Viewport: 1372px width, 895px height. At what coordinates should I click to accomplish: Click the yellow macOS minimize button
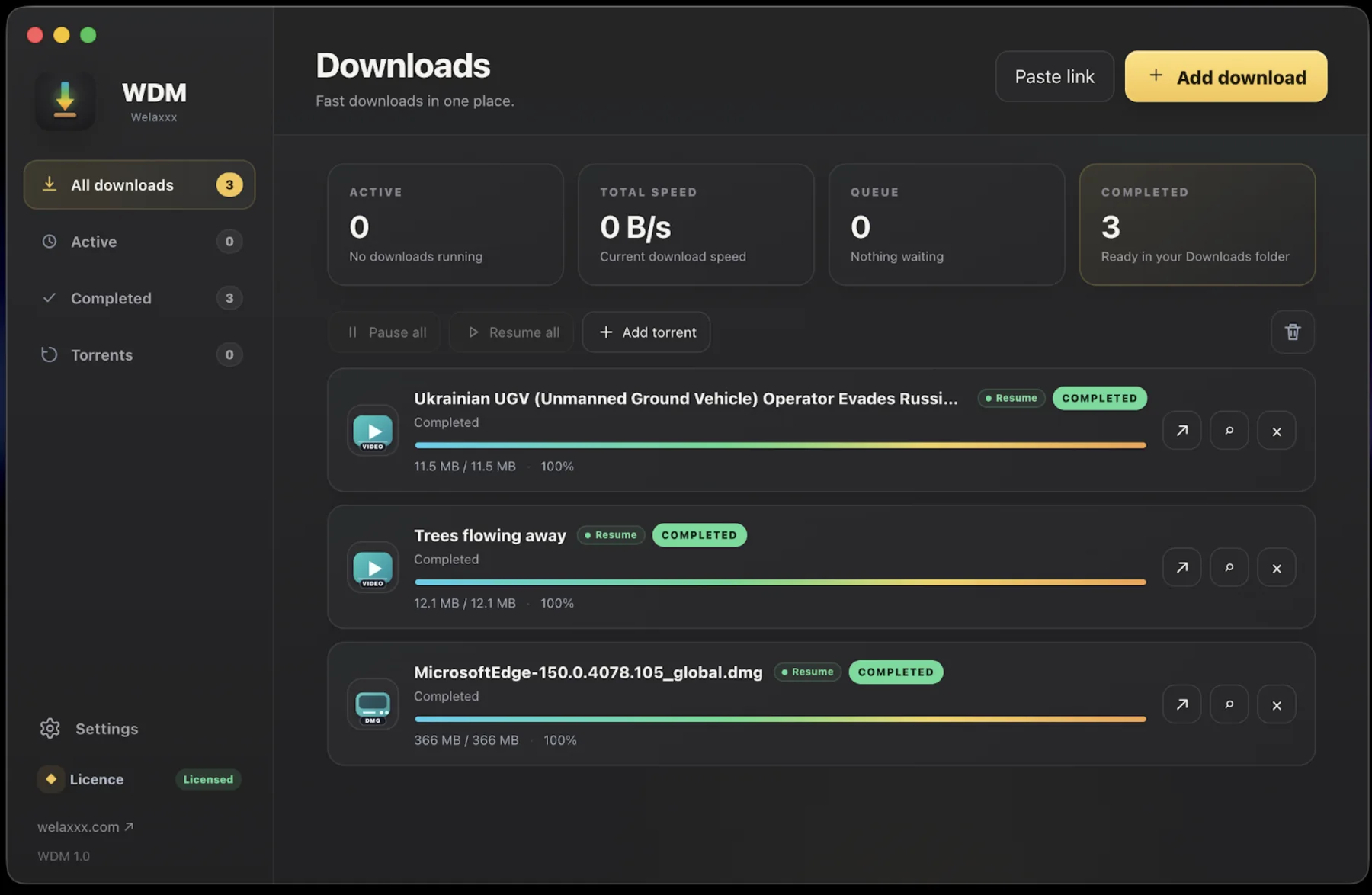coord(62,35)
